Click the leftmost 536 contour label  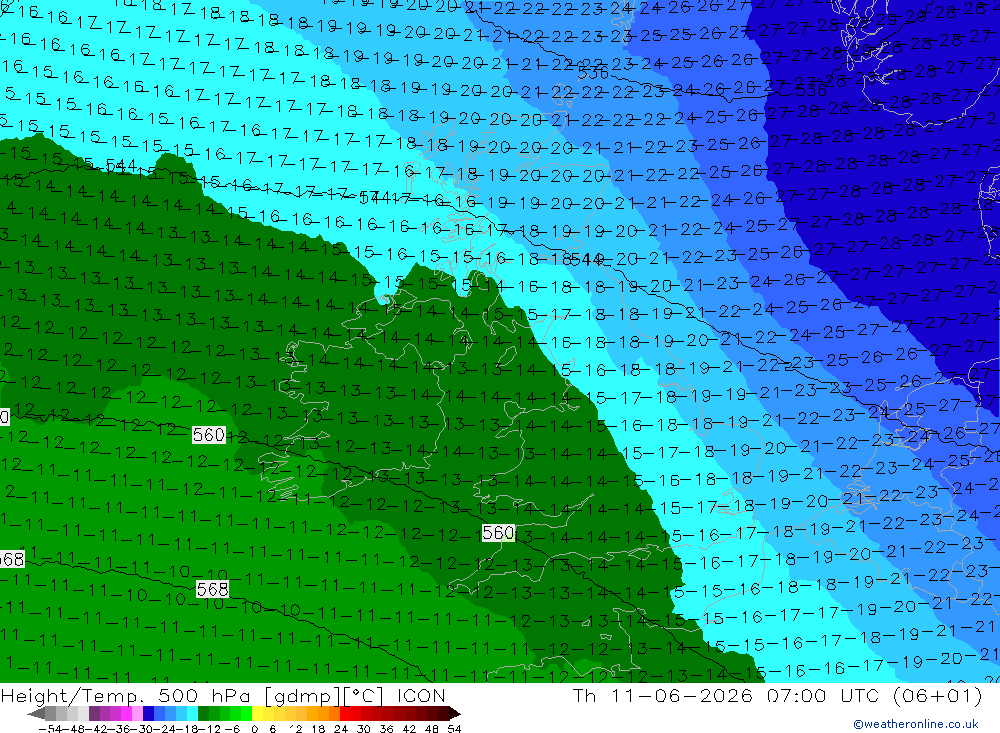click(593, 73)
